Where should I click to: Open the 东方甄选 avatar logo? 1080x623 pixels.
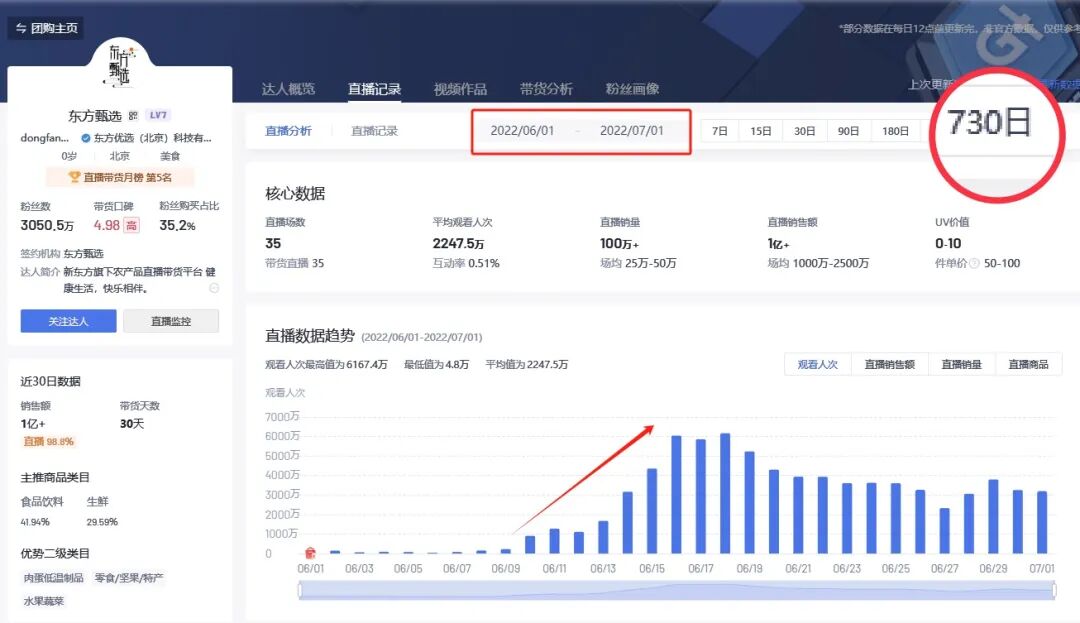[x=120, y=67]
